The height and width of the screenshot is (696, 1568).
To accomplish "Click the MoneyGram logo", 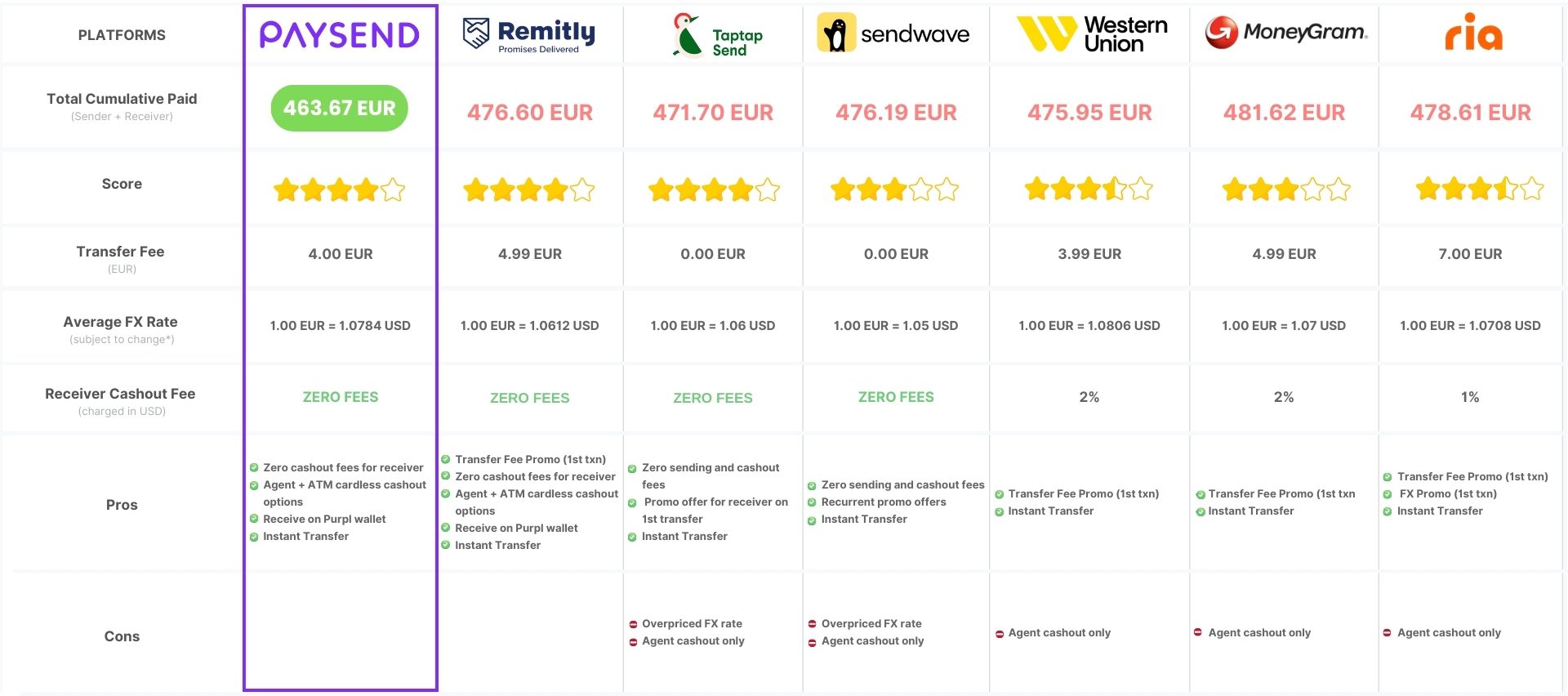I will click(1286, 33).
